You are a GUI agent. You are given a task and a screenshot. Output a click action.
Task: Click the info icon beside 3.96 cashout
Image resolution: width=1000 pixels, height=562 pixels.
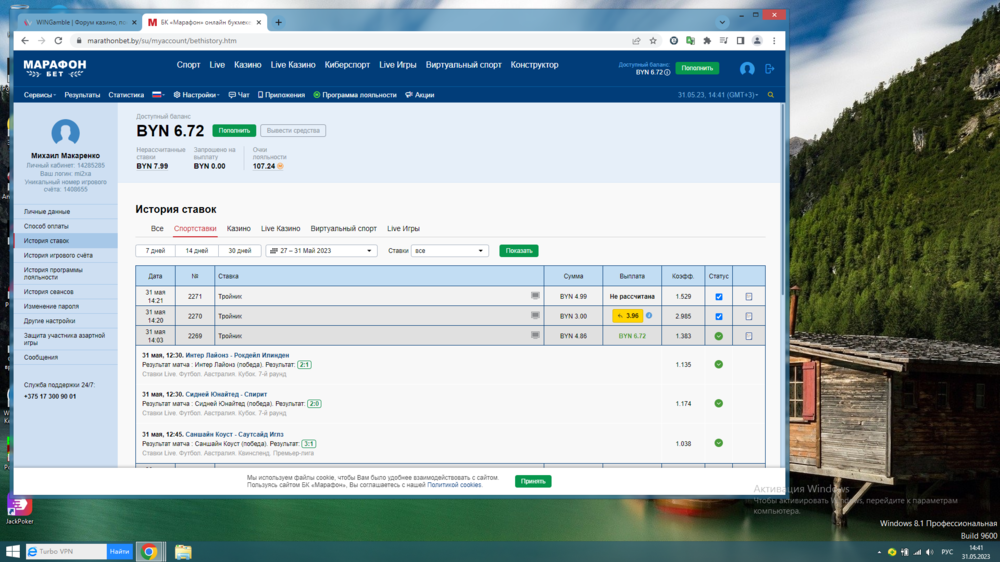coord(649,316)
